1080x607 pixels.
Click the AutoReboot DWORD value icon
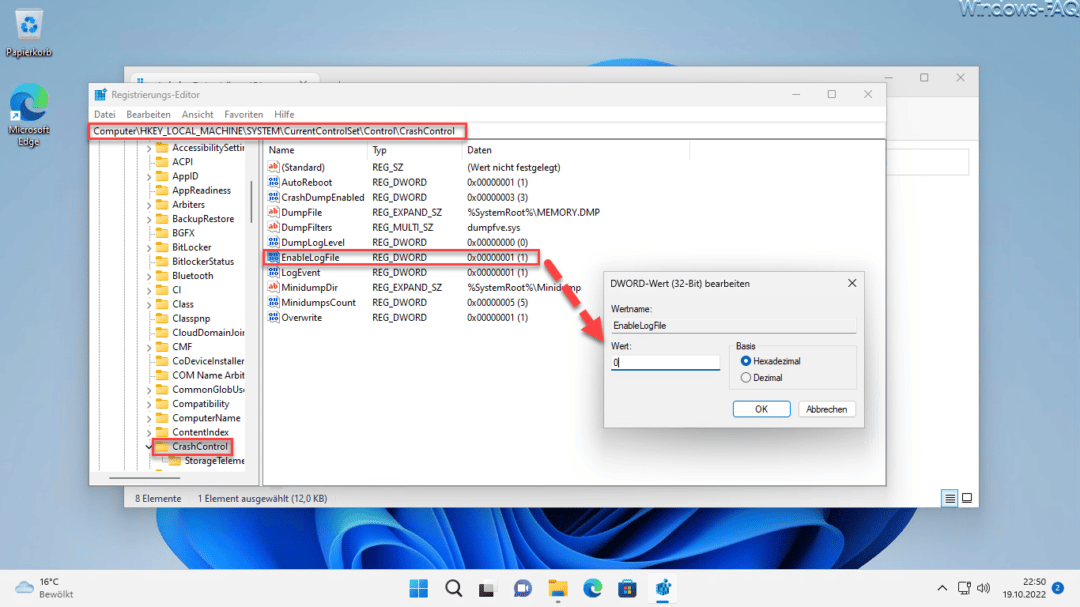tap(275, 182)
